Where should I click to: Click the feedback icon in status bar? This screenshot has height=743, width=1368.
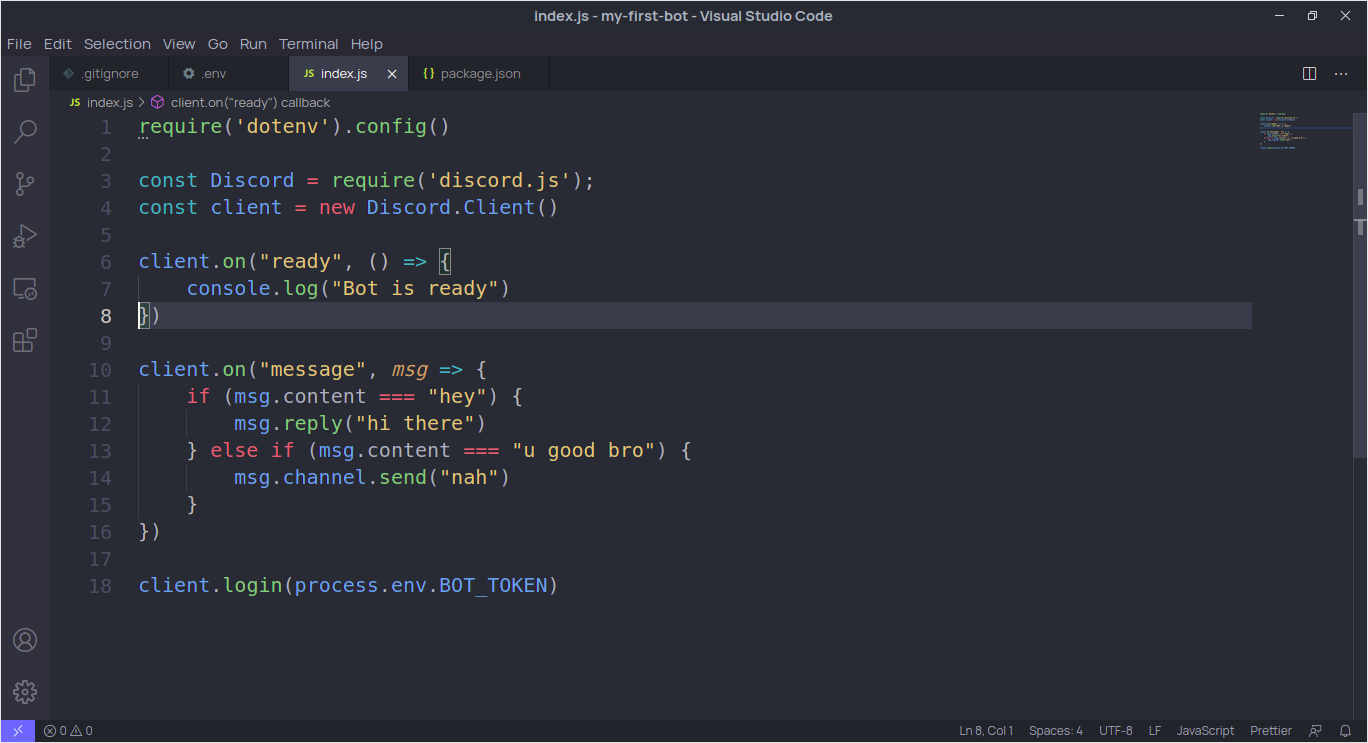[x=1316, y=731]
